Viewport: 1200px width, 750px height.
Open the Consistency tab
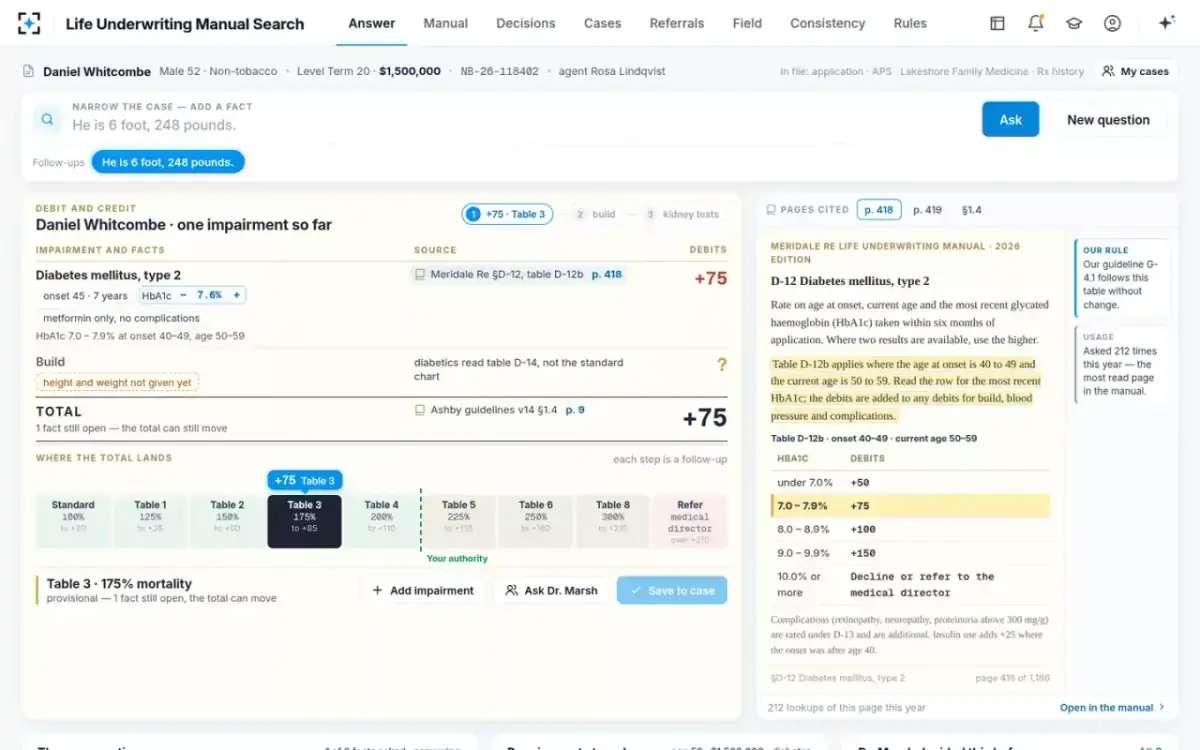point(828,23)
